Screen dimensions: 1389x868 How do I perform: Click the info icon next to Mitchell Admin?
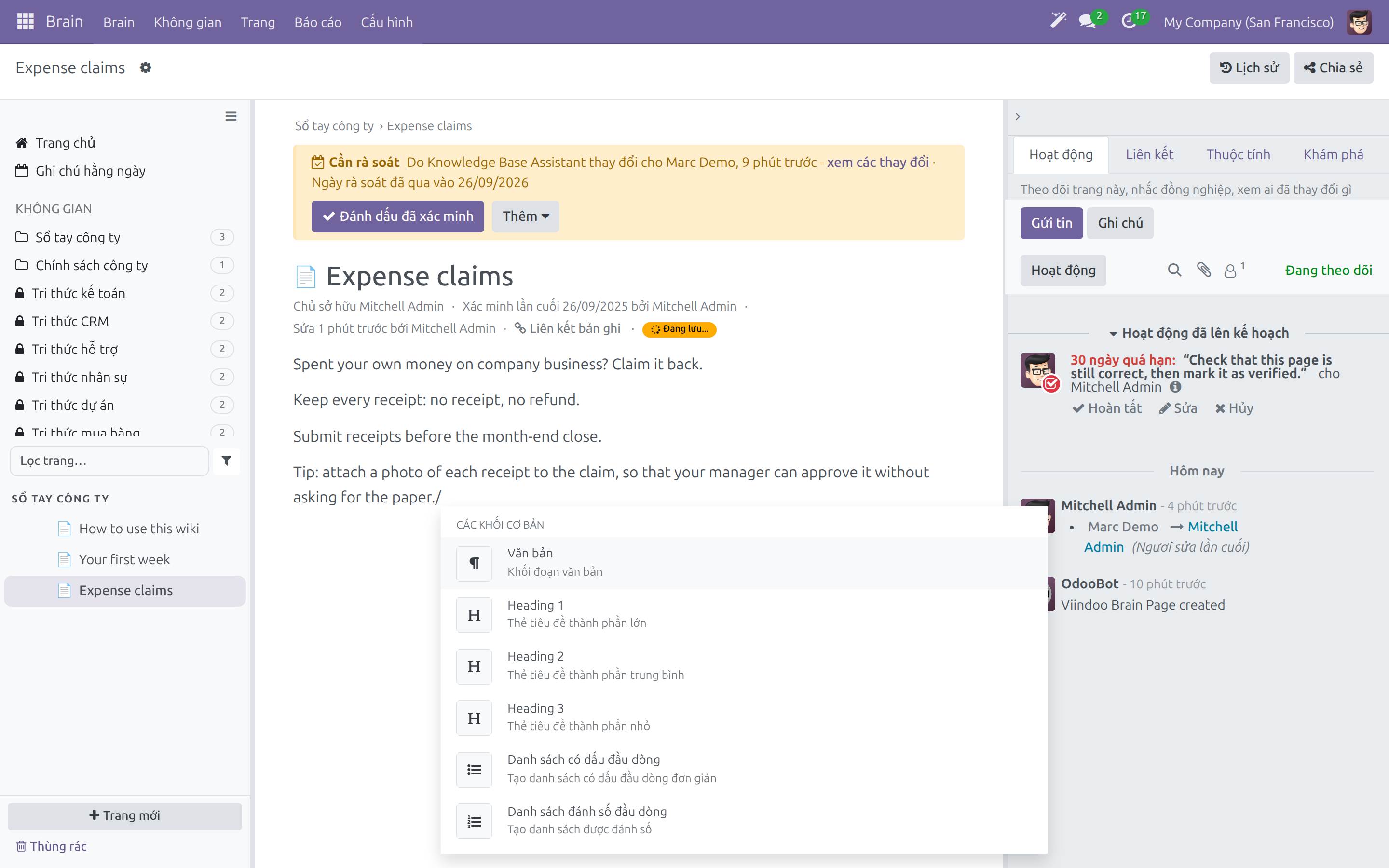(x=1175, y=387)
